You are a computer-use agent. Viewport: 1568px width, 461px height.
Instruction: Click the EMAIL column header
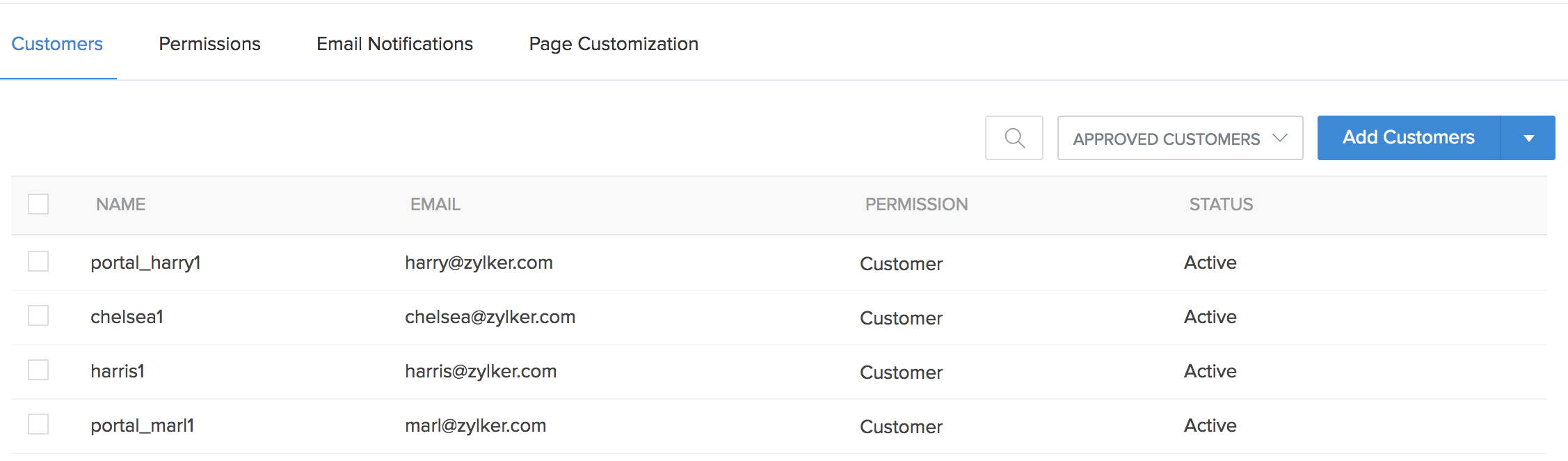435,204
